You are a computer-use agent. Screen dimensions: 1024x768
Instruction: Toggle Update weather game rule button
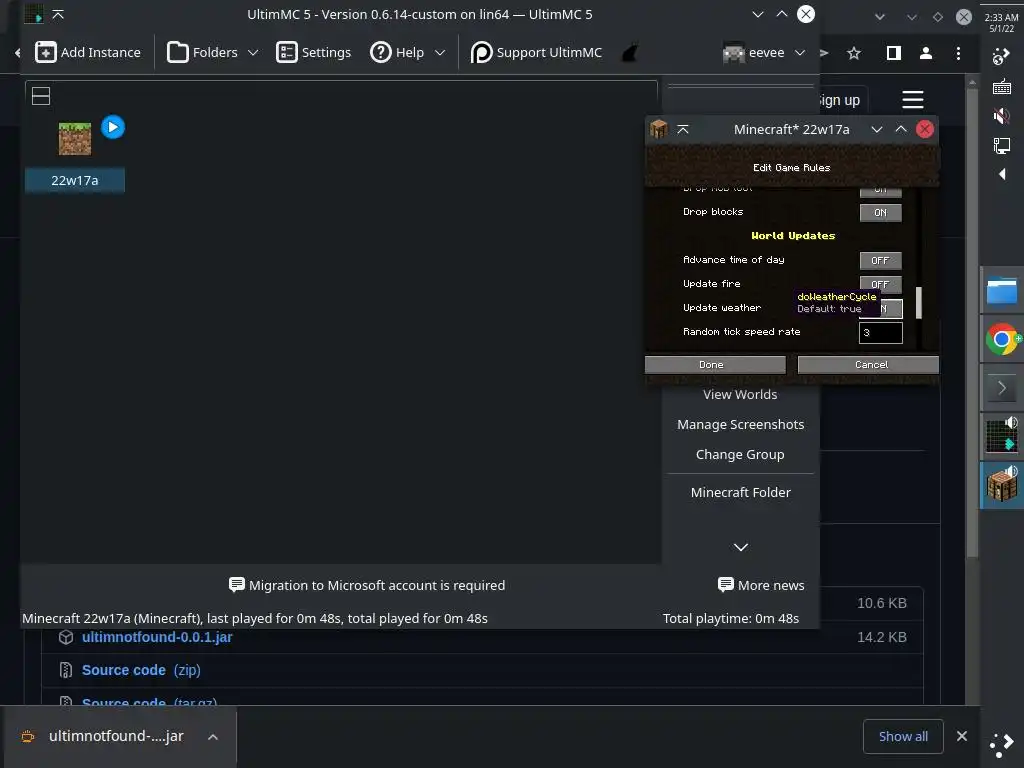(891, 308)
